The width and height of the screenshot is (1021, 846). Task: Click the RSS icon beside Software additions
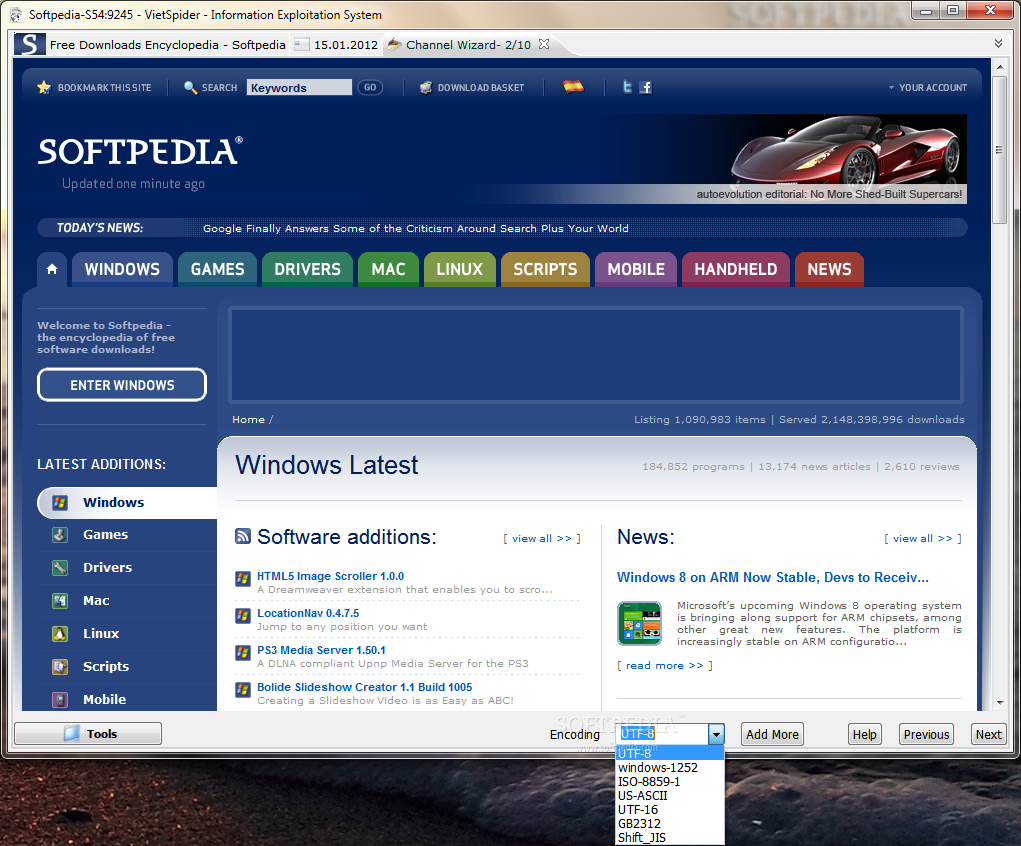click(x=243, y=536)
